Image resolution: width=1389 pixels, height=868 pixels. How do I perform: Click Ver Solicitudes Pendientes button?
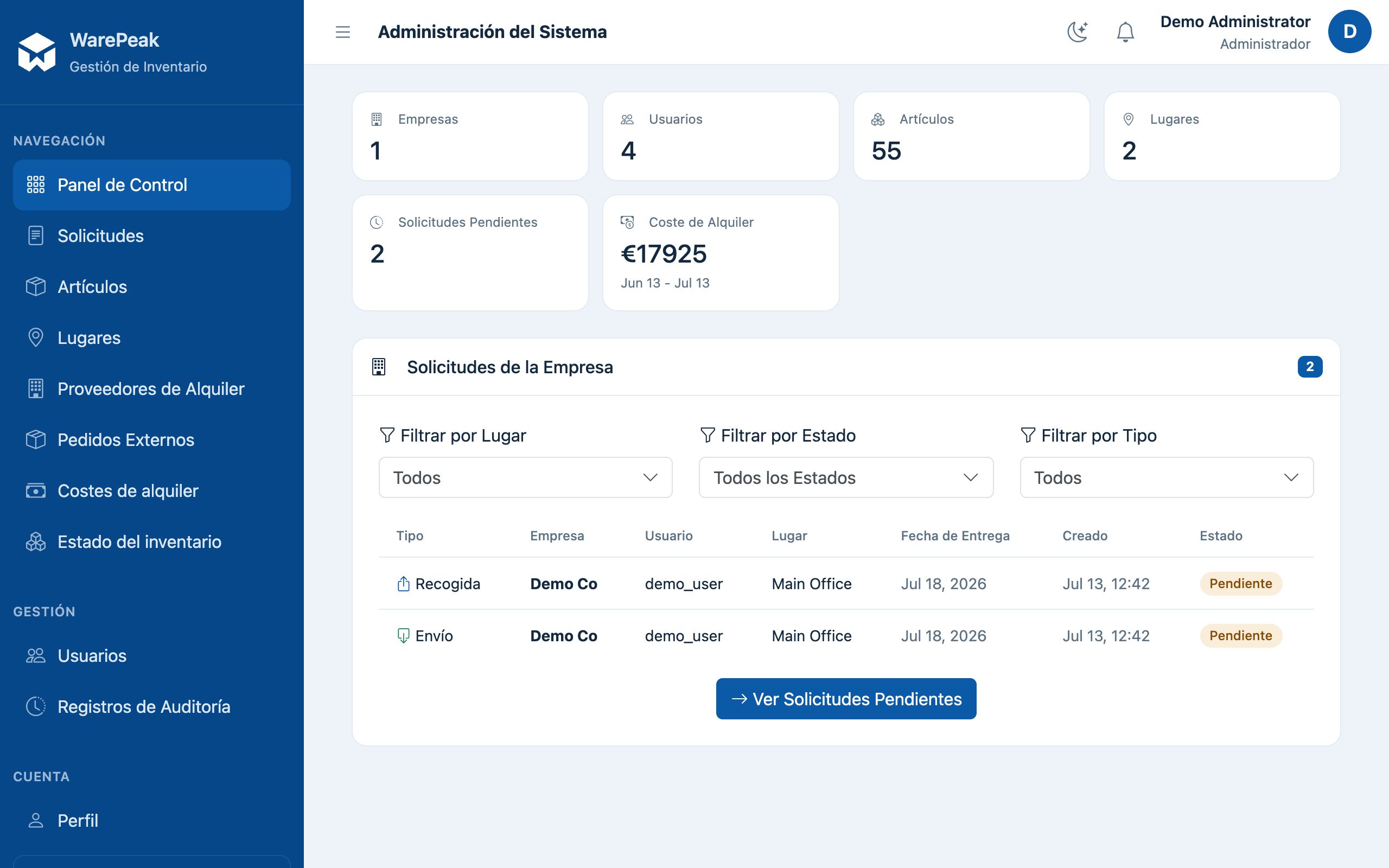(x=846, y=699)
